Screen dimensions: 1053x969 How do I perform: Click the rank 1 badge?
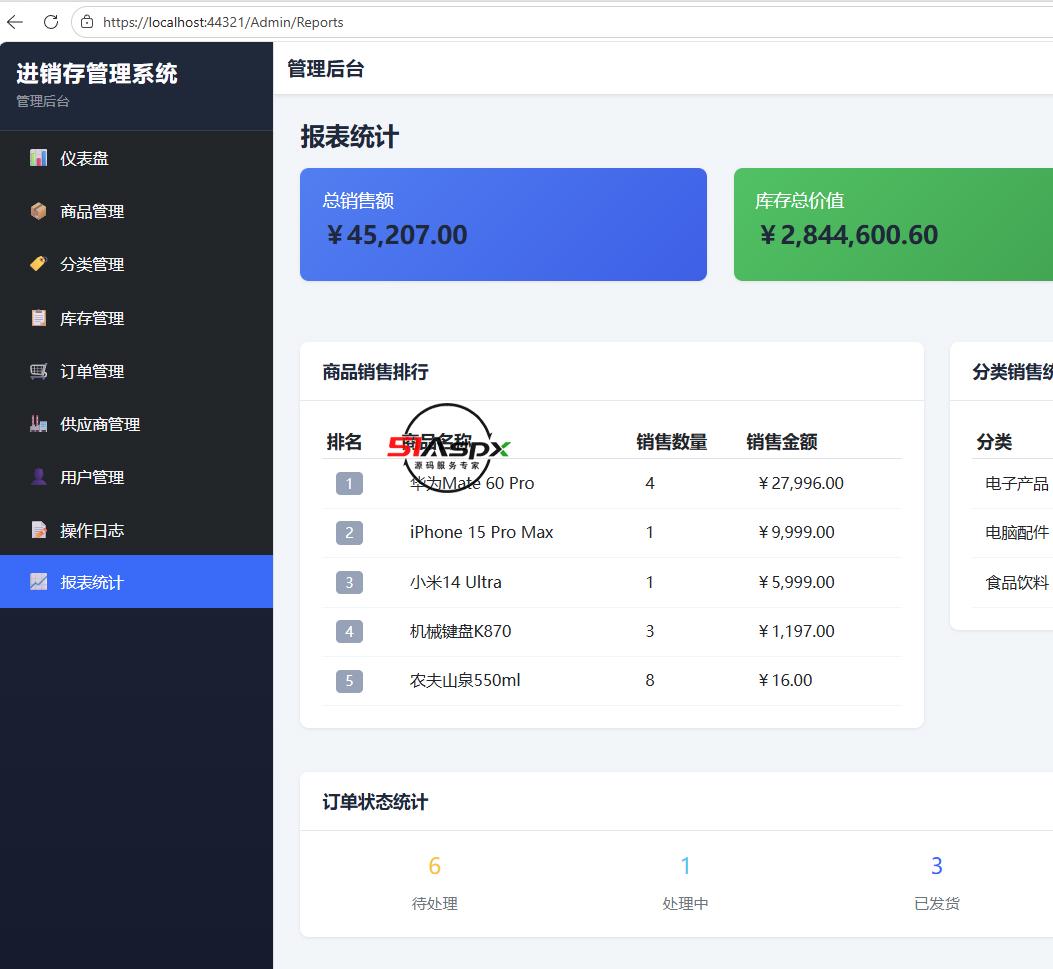point(349,483)
